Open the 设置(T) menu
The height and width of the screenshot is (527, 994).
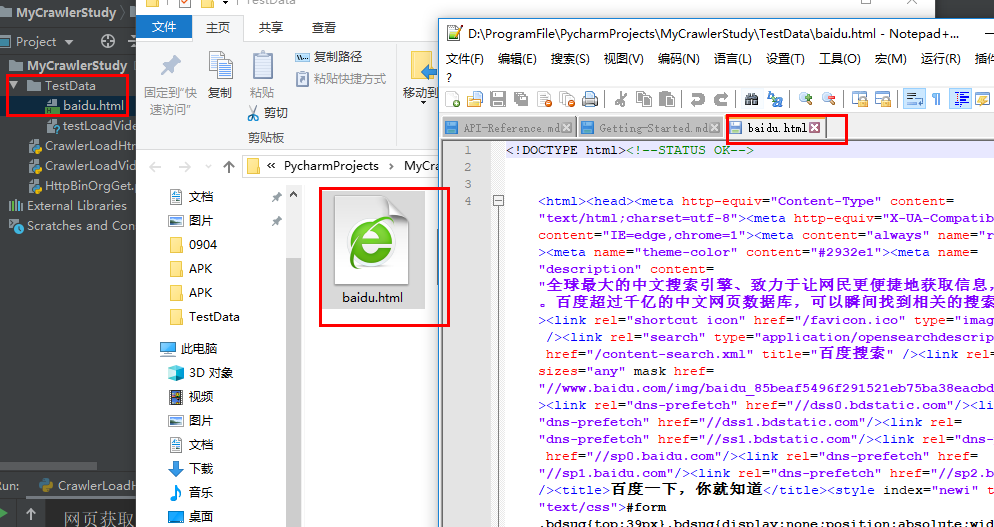[785, 59]
